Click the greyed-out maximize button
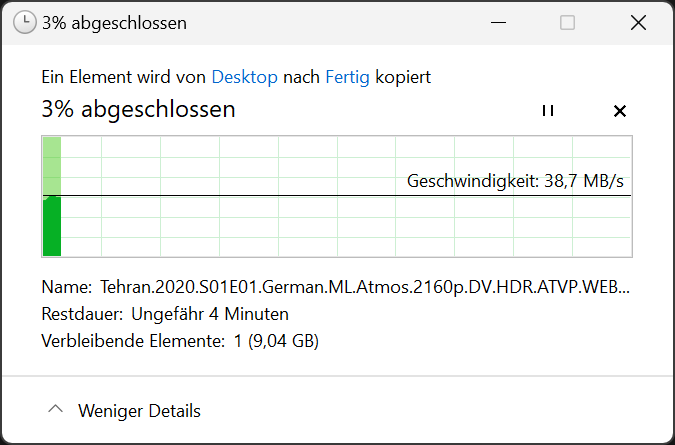 click(x=567, y=22)
